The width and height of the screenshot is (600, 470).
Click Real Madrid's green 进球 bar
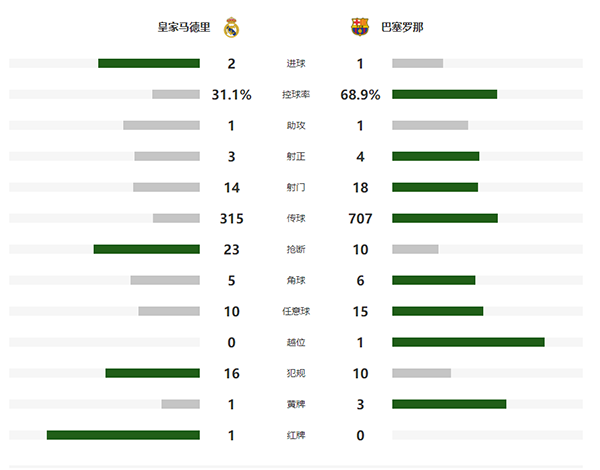(149, 64)
